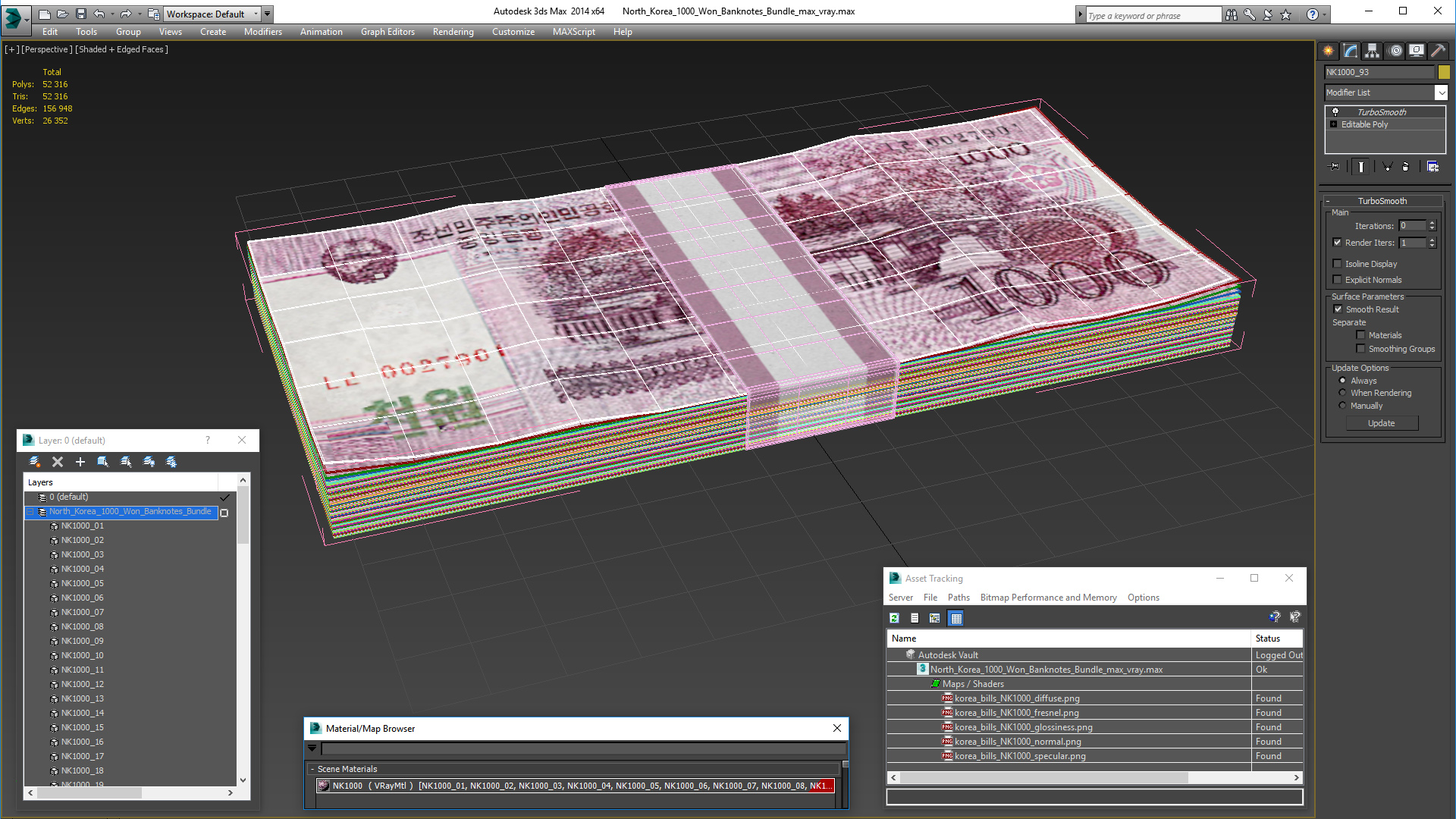Screen dimensions: 1456x819
Task: Open the Display command panel tab
Action: click(1417, 51)
